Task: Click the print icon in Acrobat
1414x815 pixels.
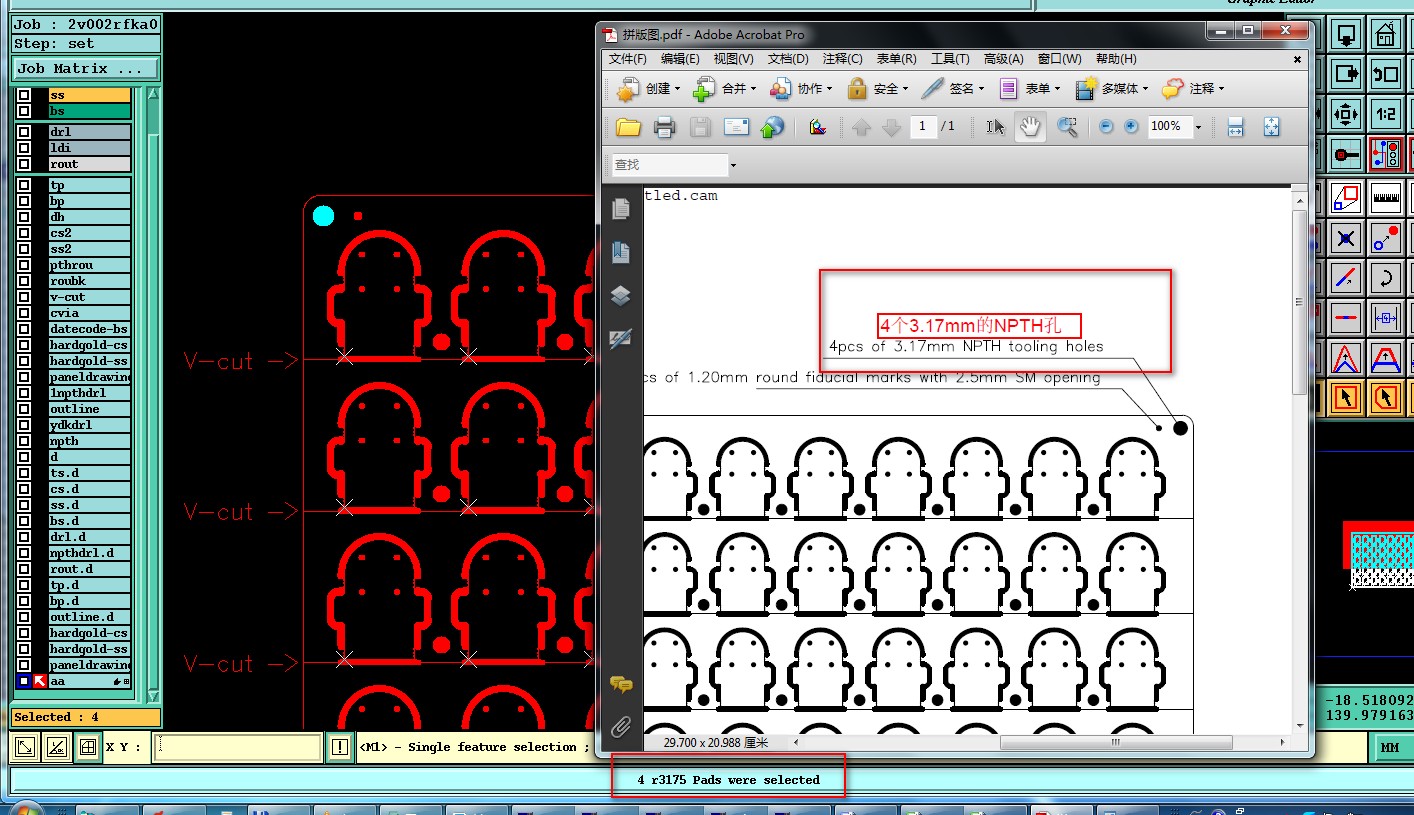Action: click(664, 127)
